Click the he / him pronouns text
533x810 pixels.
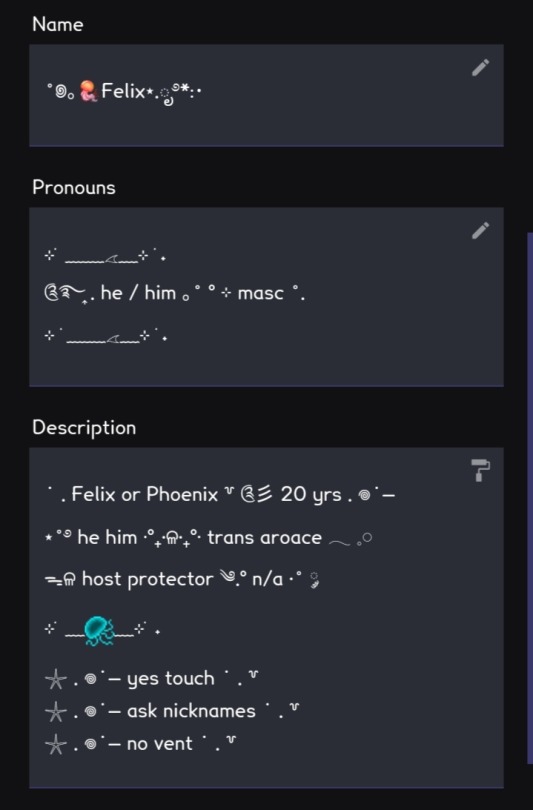(138, 293)
